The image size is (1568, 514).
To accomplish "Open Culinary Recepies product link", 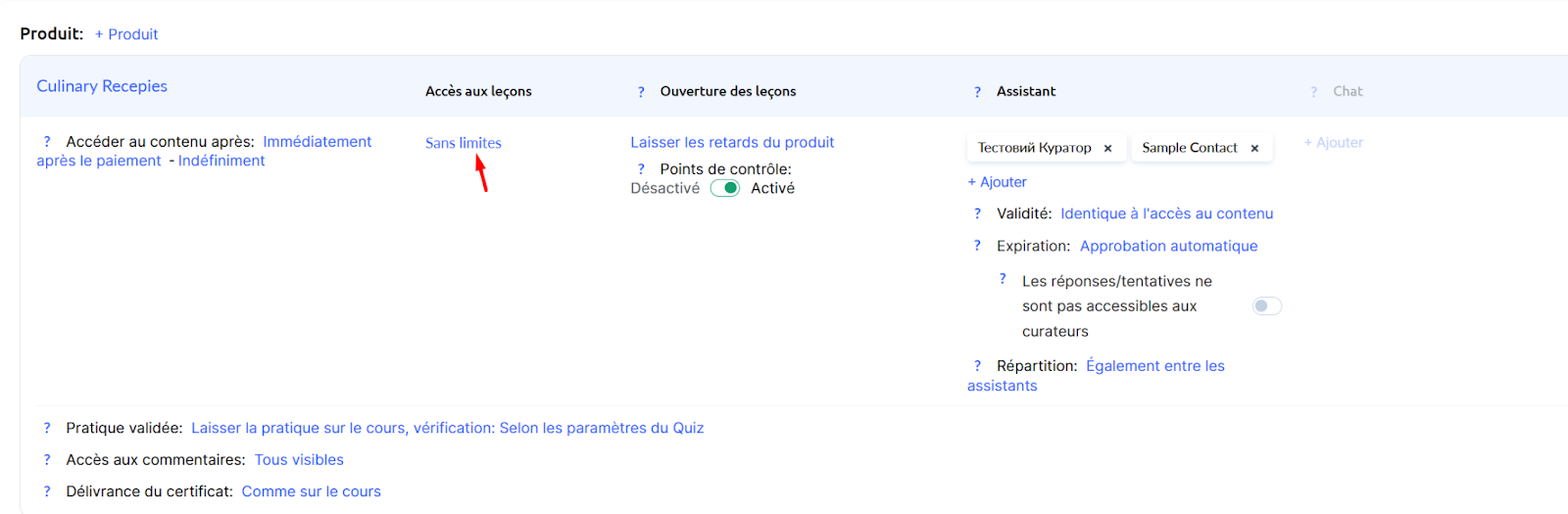I will 102,86.
